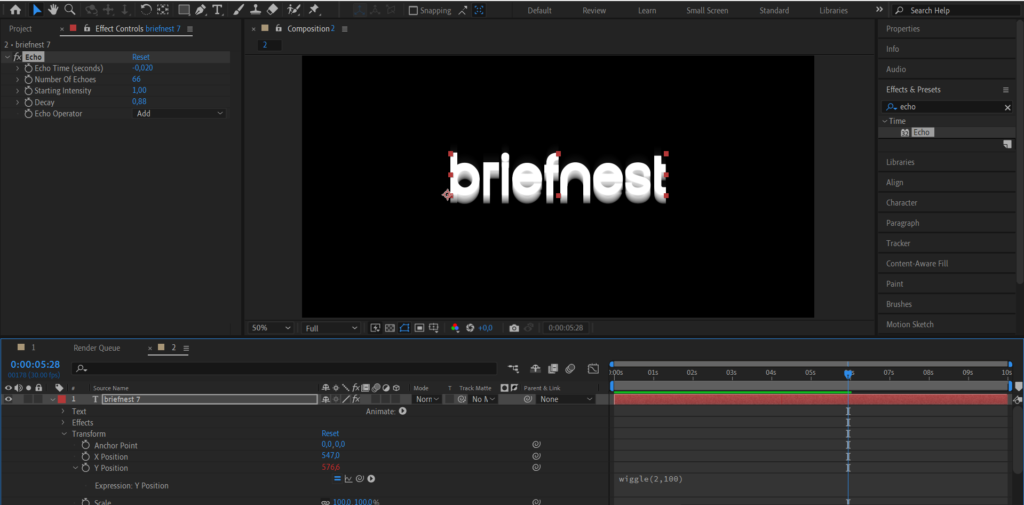Click Reset link for Transform
The width and height of the screenshot is (1024, 505).
click(330, 434)
